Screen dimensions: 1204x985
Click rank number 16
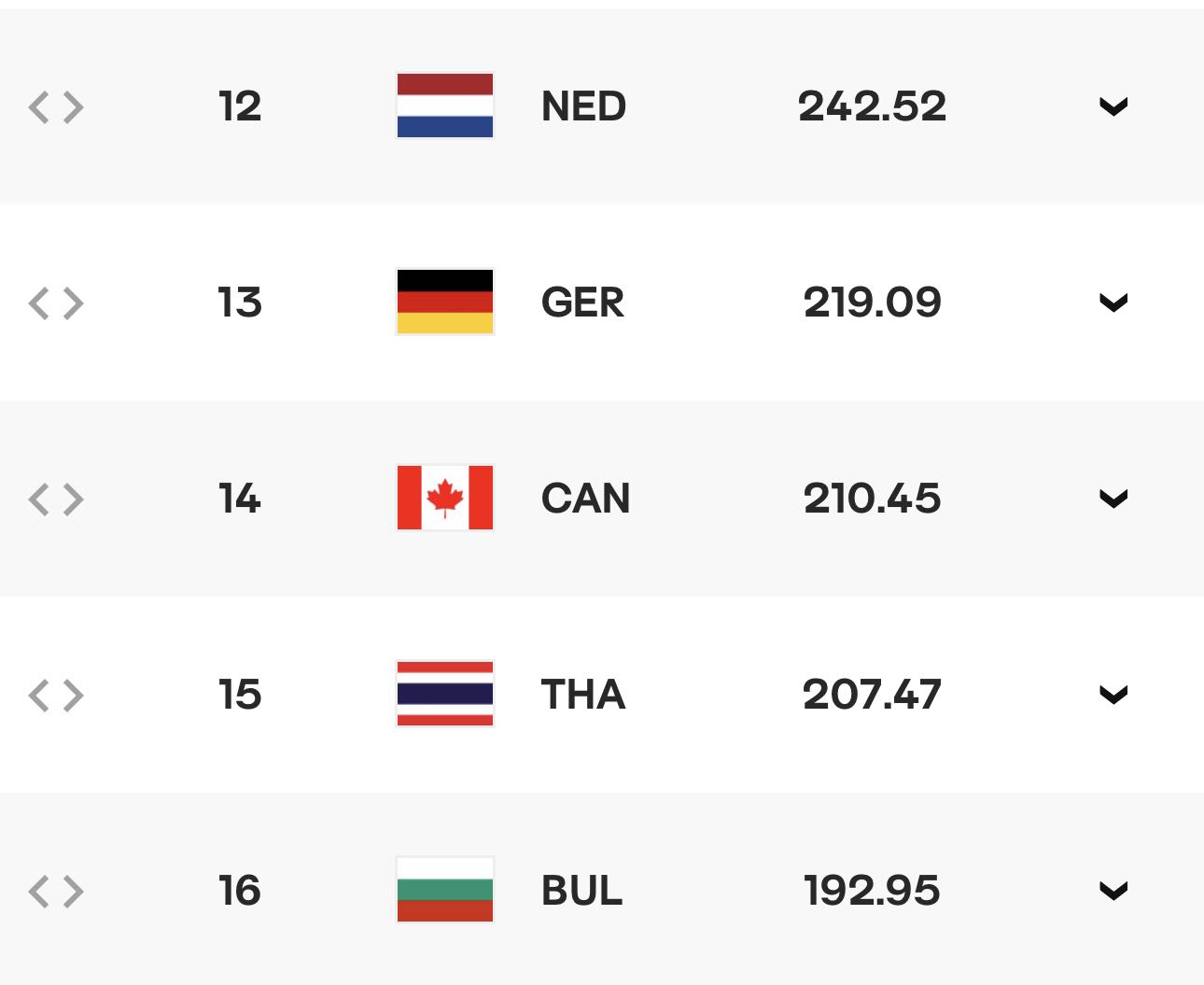click(x=240, y=891)
